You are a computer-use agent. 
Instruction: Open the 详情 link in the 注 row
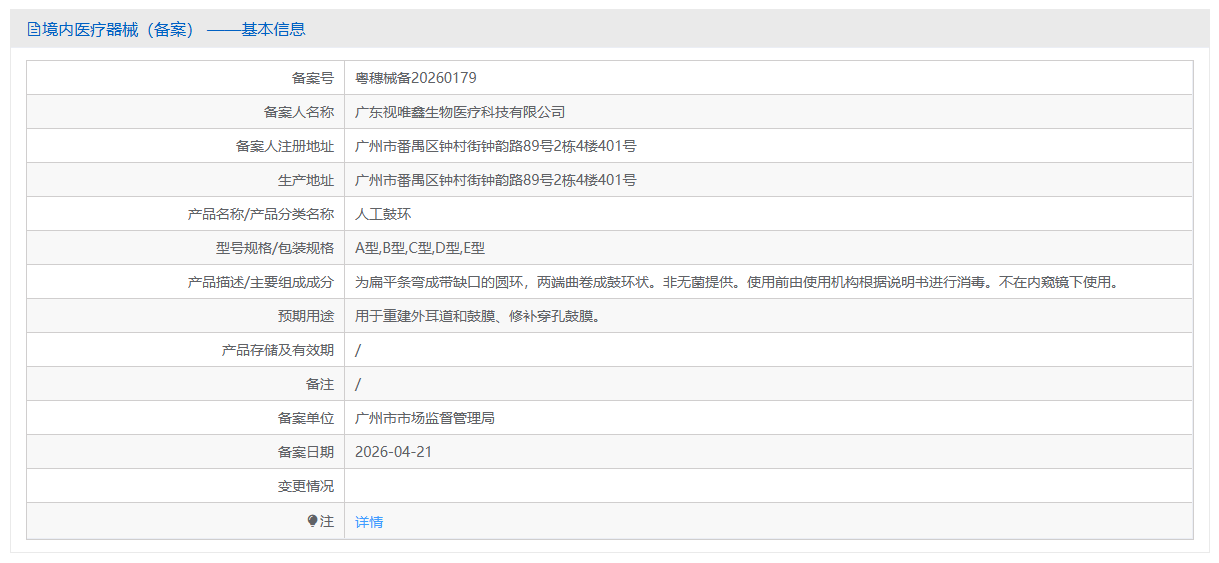[x=369, y=522]
